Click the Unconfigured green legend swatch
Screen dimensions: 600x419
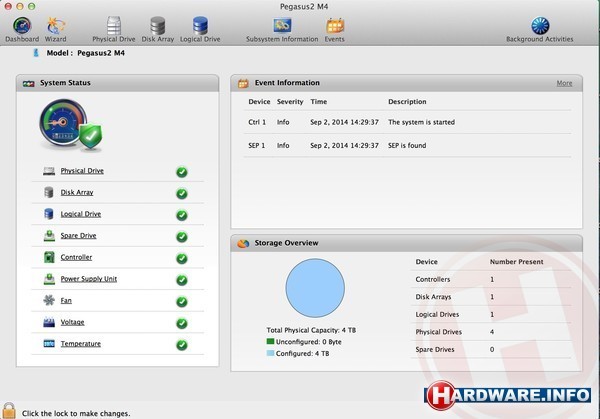(270, 341)
